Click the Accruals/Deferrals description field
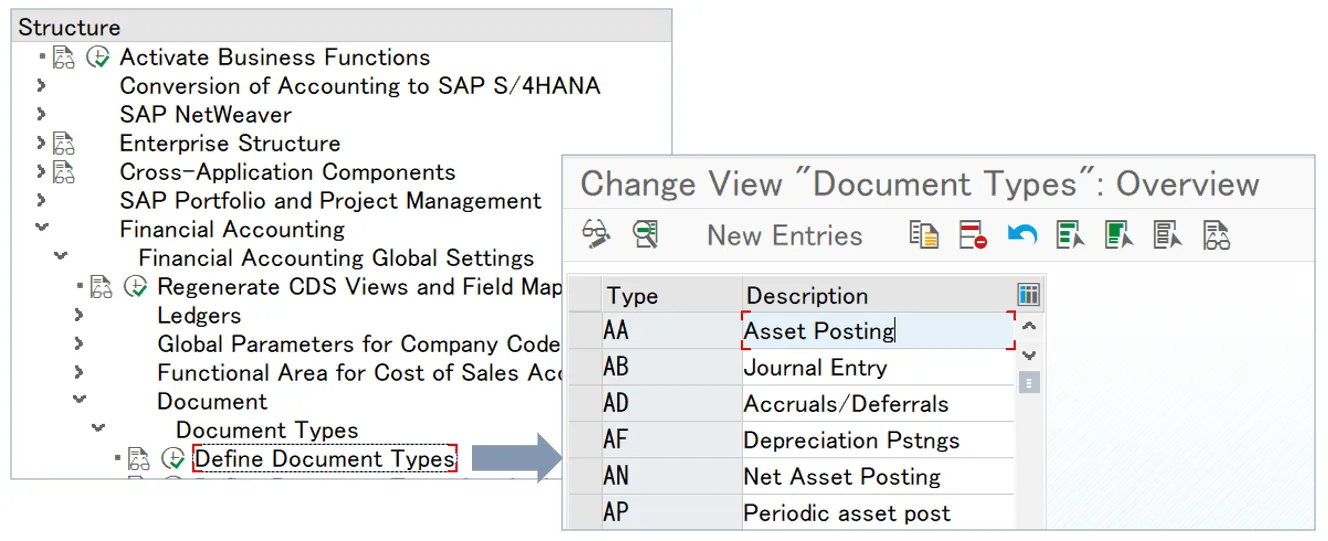The image size is (1328, 541). (878, 404)
